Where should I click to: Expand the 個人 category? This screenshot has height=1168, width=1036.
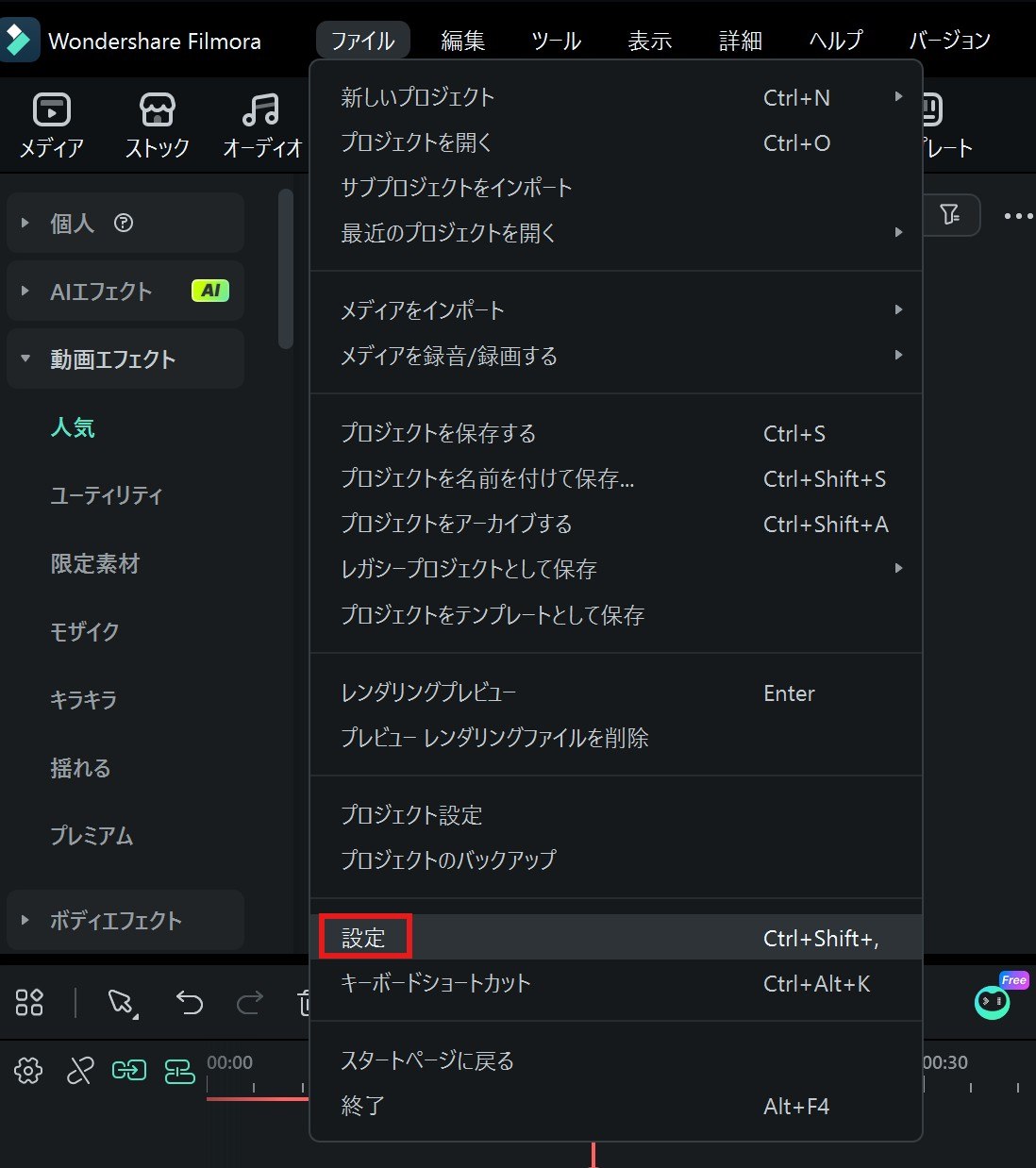click(125, 223)
